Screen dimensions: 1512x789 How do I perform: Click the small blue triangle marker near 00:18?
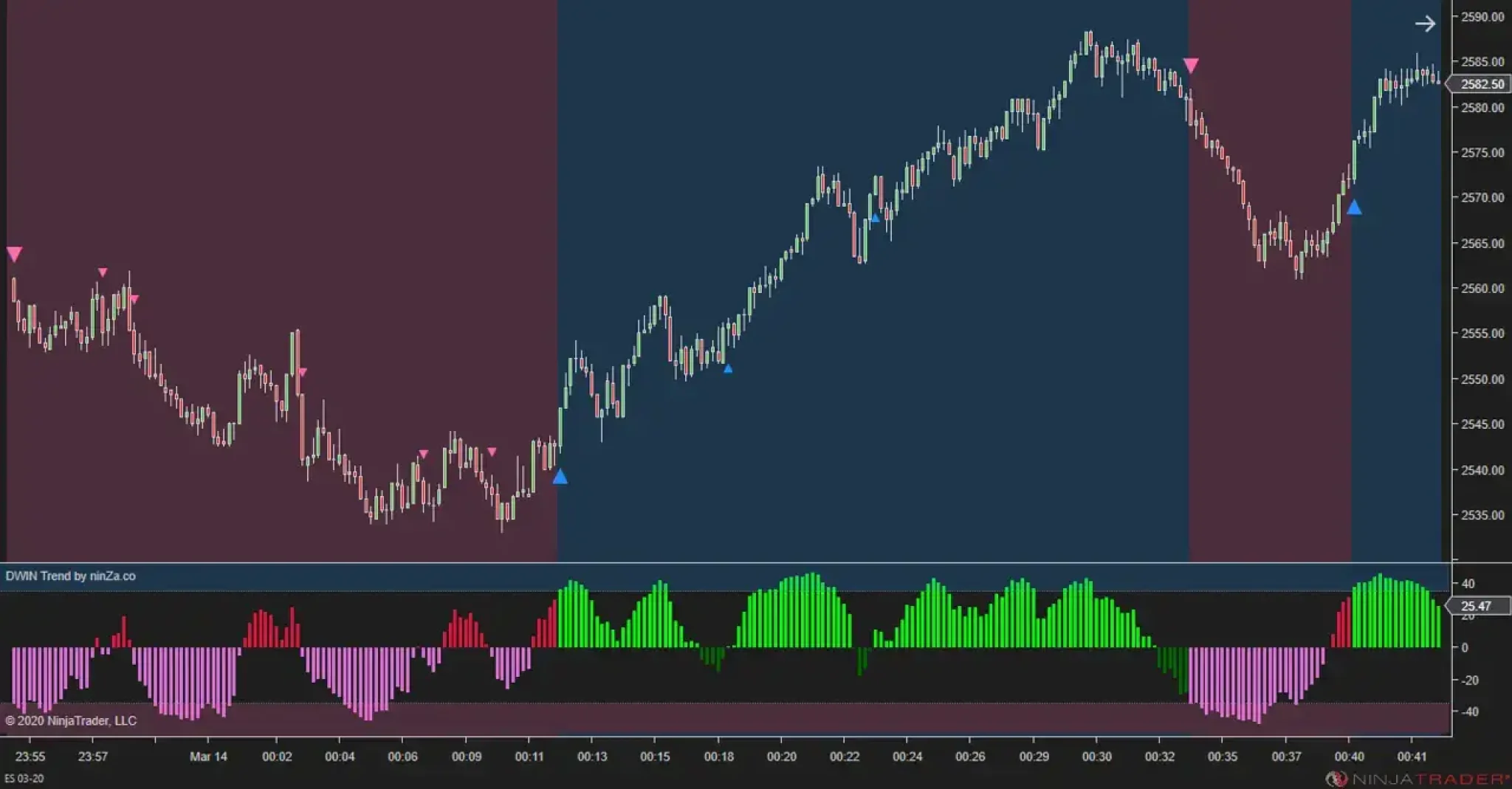(x=728, y=368)
